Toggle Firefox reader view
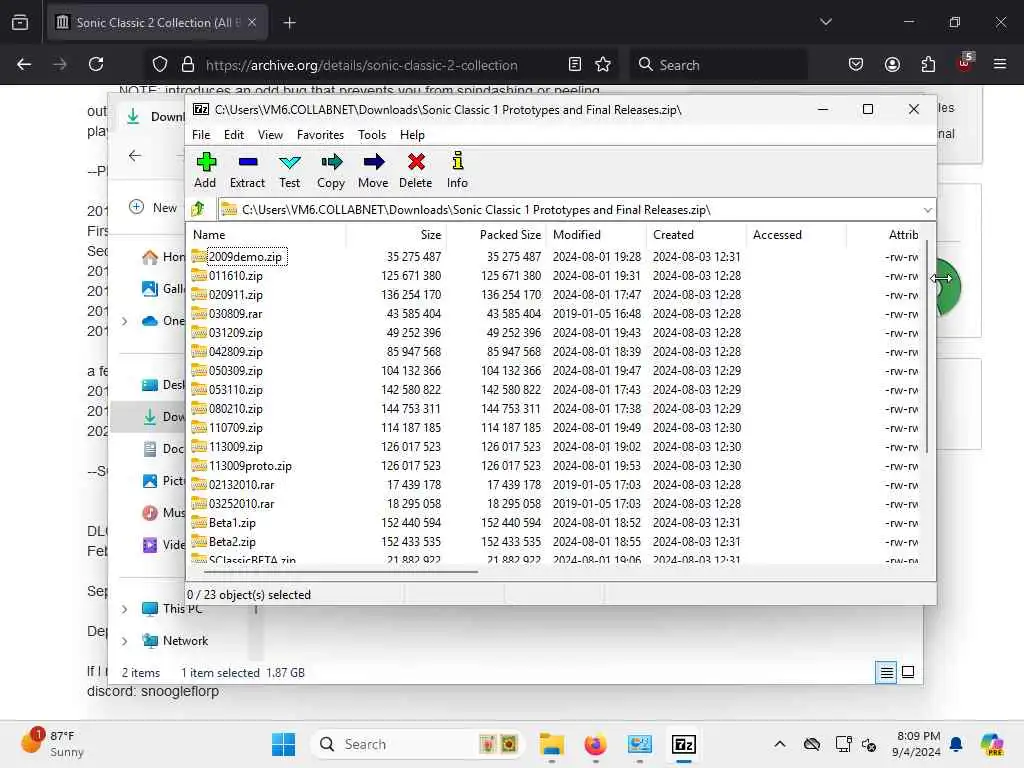The width and height of the screenshot is (1024, 768). coord(575,65)
